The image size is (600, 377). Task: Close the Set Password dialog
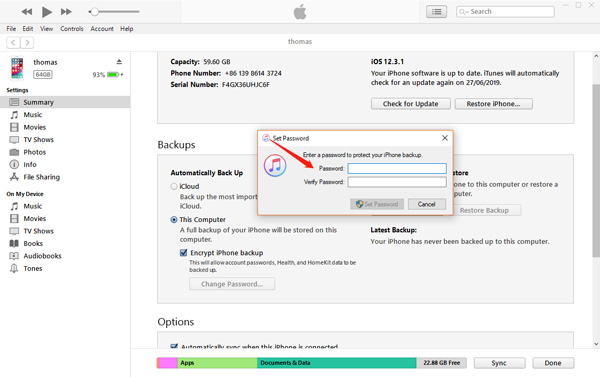445,138
